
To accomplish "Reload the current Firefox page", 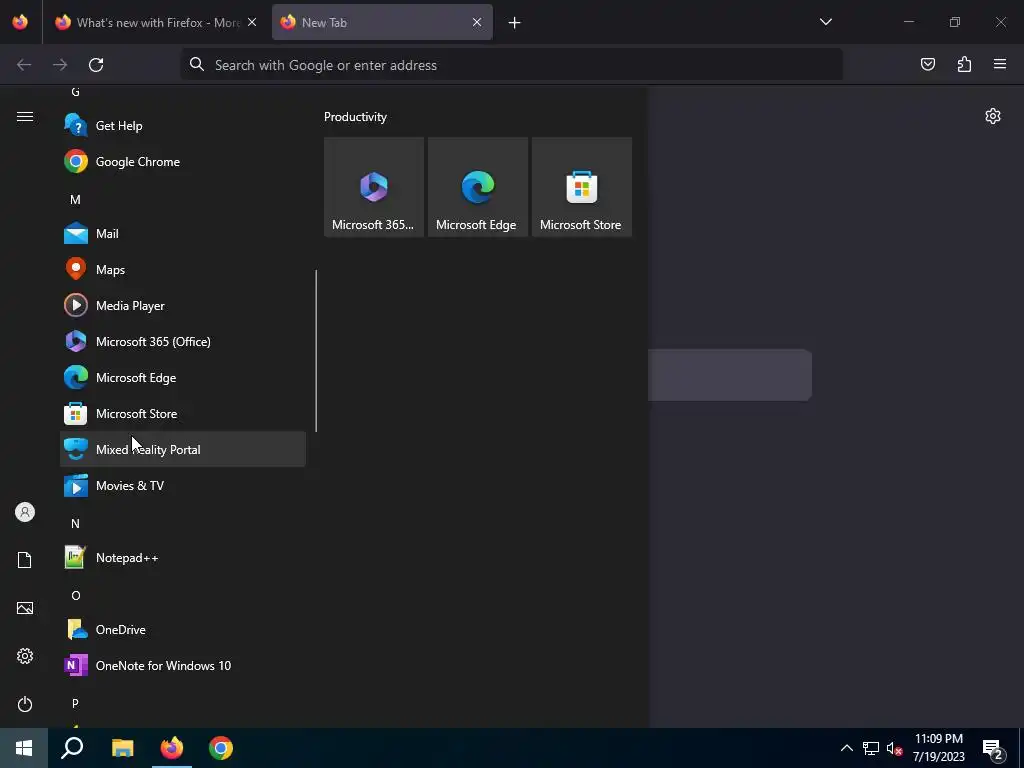I will [x=96, y=65].
